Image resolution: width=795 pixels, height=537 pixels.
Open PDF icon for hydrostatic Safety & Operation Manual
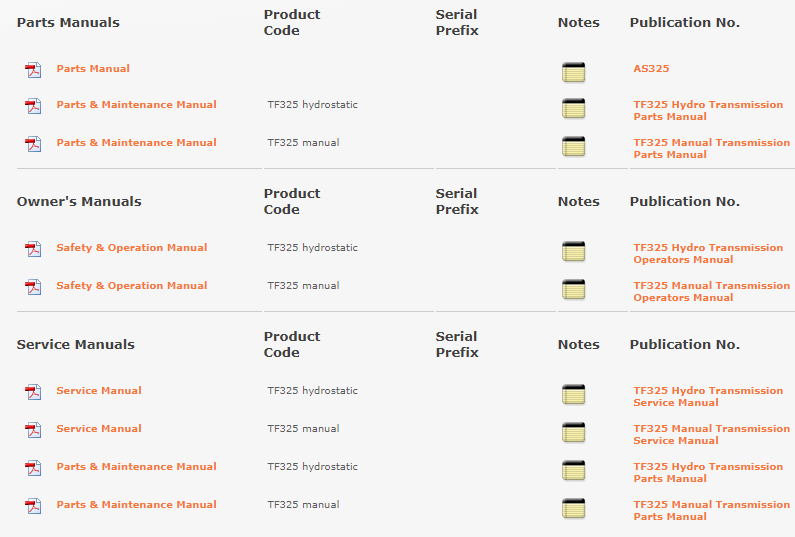click(x=34, y=249)
